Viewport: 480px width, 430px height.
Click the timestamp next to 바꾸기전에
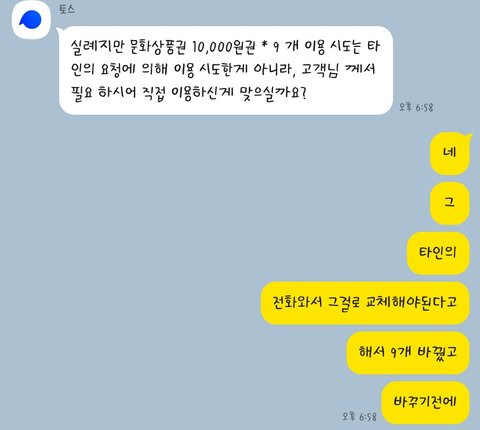pyautogui.click(x=359, y=416)
